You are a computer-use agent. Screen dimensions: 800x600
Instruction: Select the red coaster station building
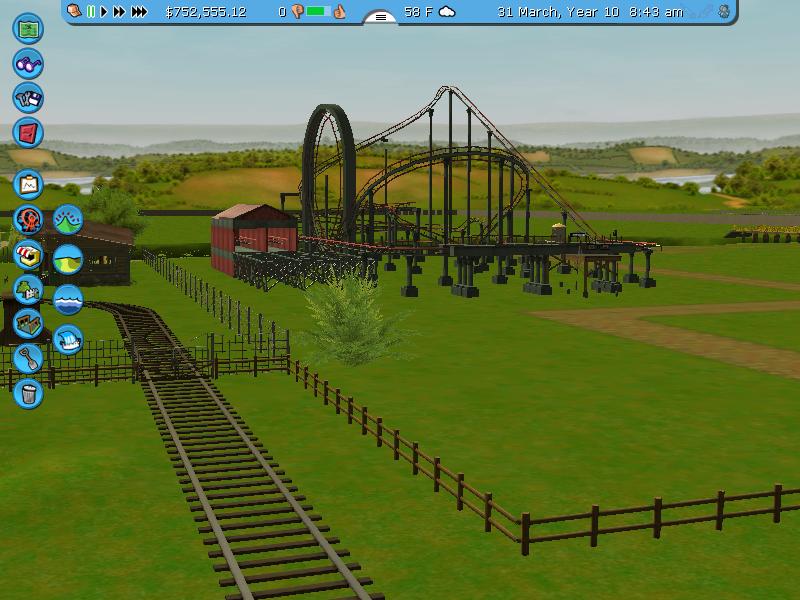coord(254,238)
